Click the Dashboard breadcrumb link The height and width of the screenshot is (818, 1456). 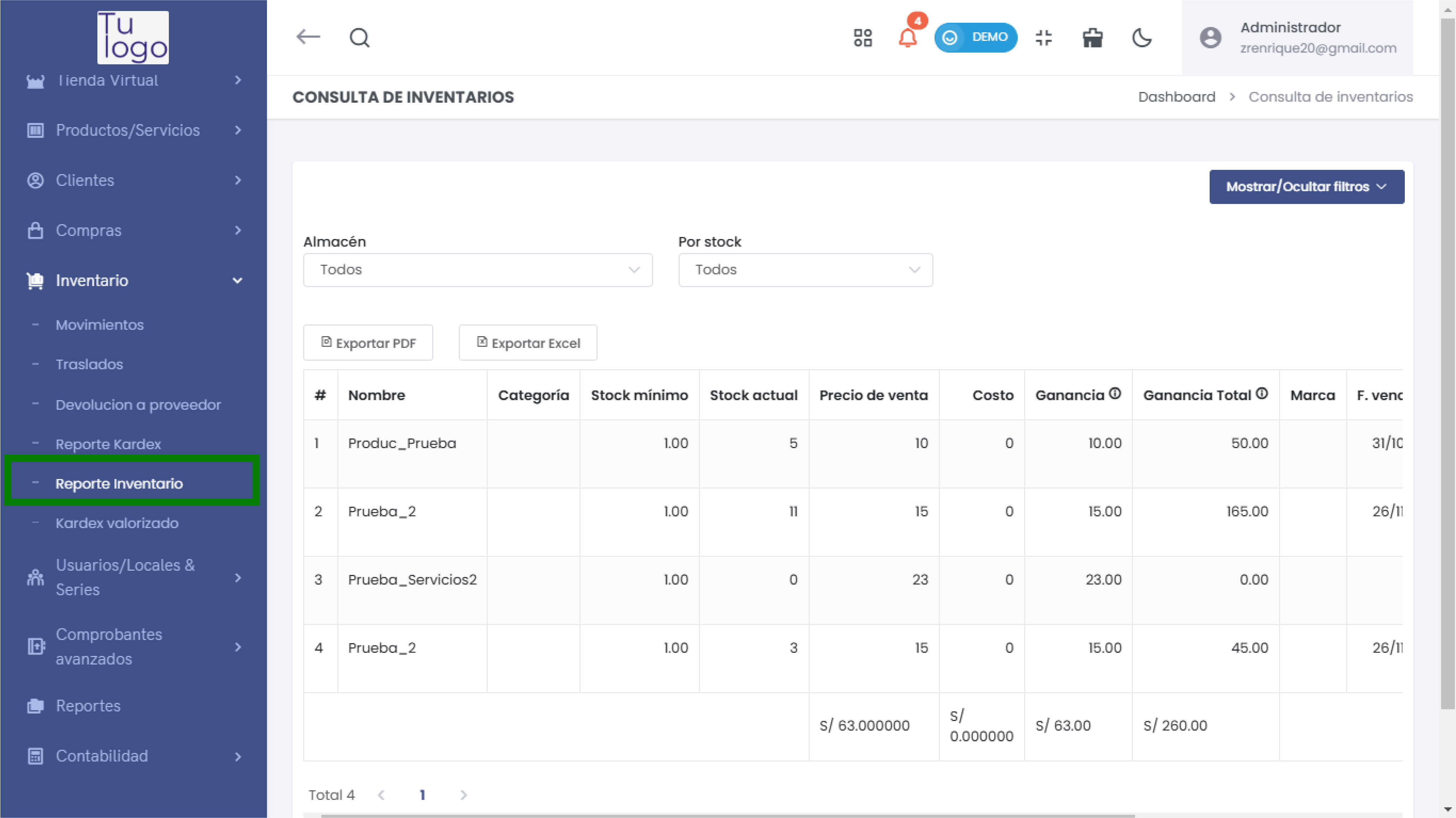pyautogui.click(x=1176, y=97)
